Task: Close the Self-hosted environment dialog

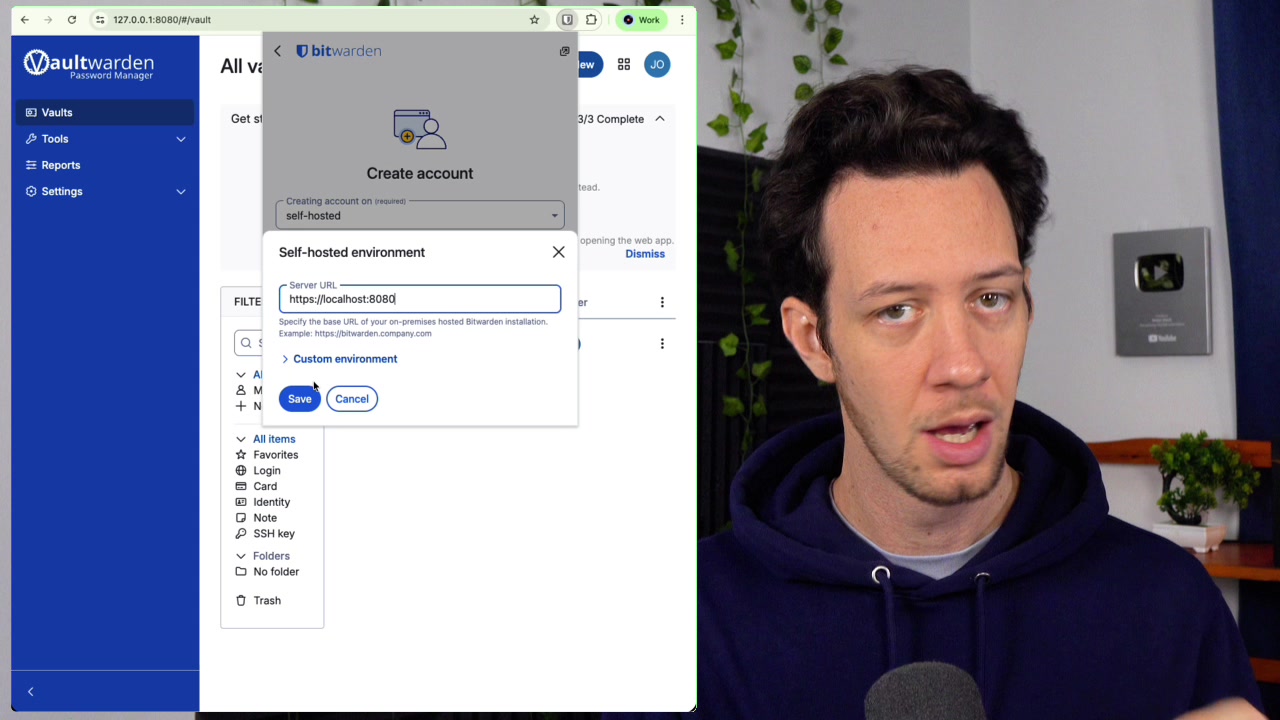Action: tap(559, 252)
